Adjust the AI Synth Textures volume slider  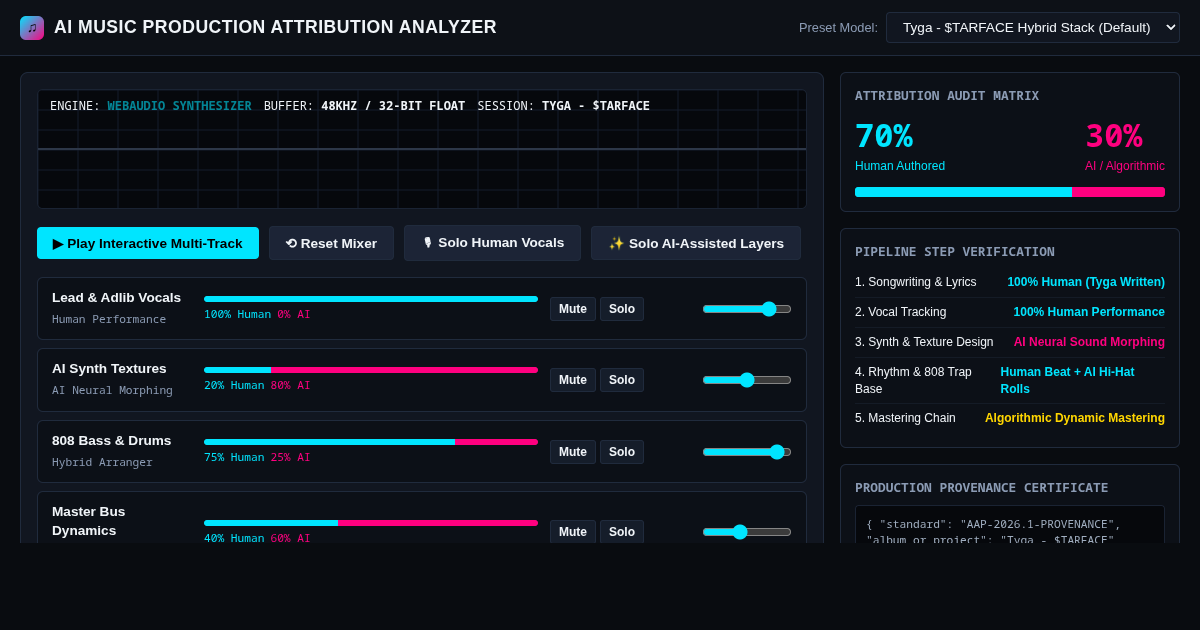[747, 380]
